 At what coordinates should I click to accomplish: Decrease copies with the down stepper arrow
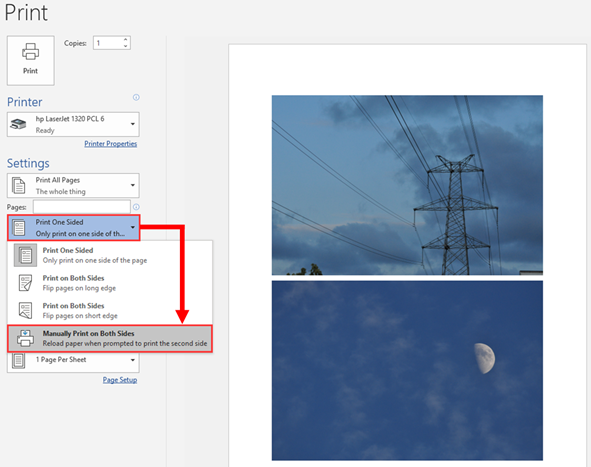126,46
